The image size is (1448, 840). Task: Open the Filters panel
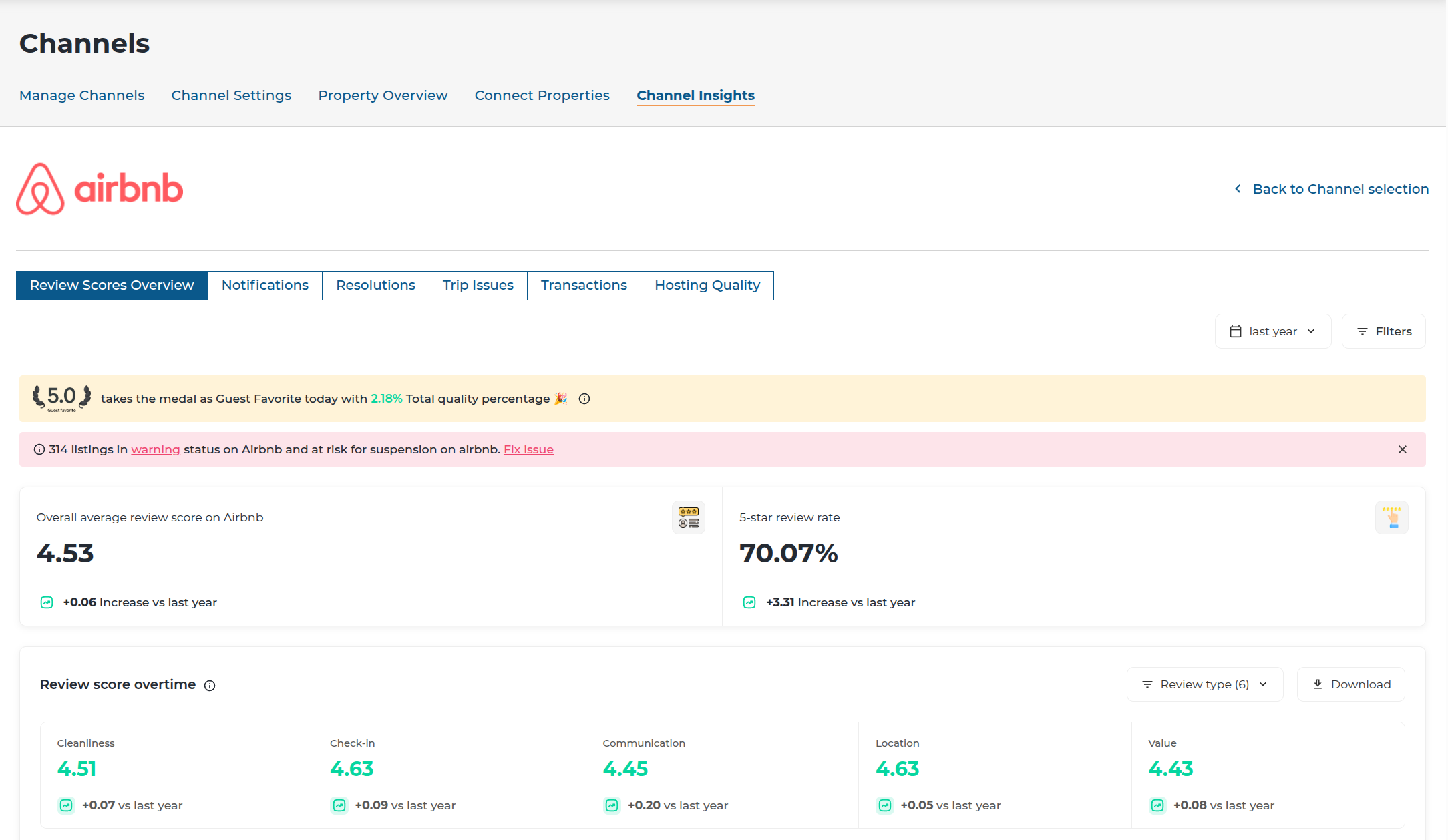tap(1383, 331)
